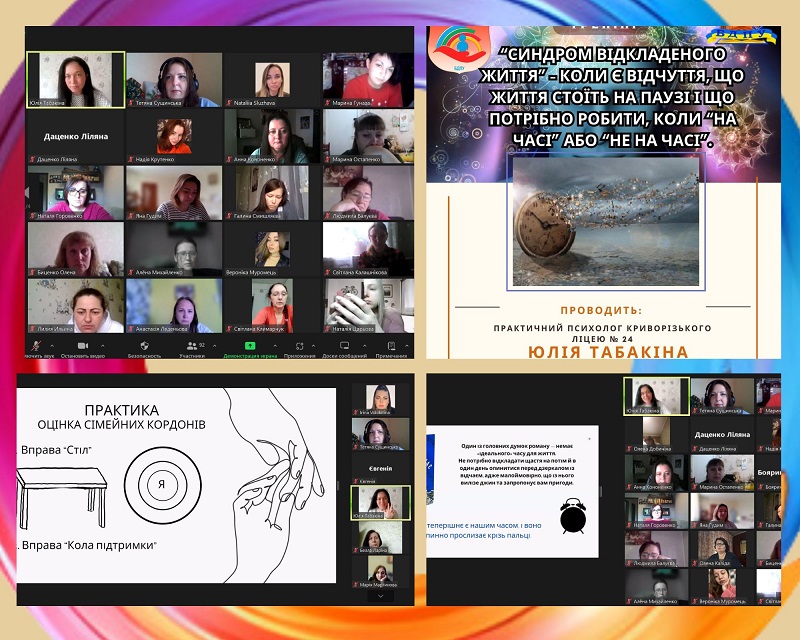Show more participants with down chevron
Screen dimensions: 800x640
click(x=381, y=596)
